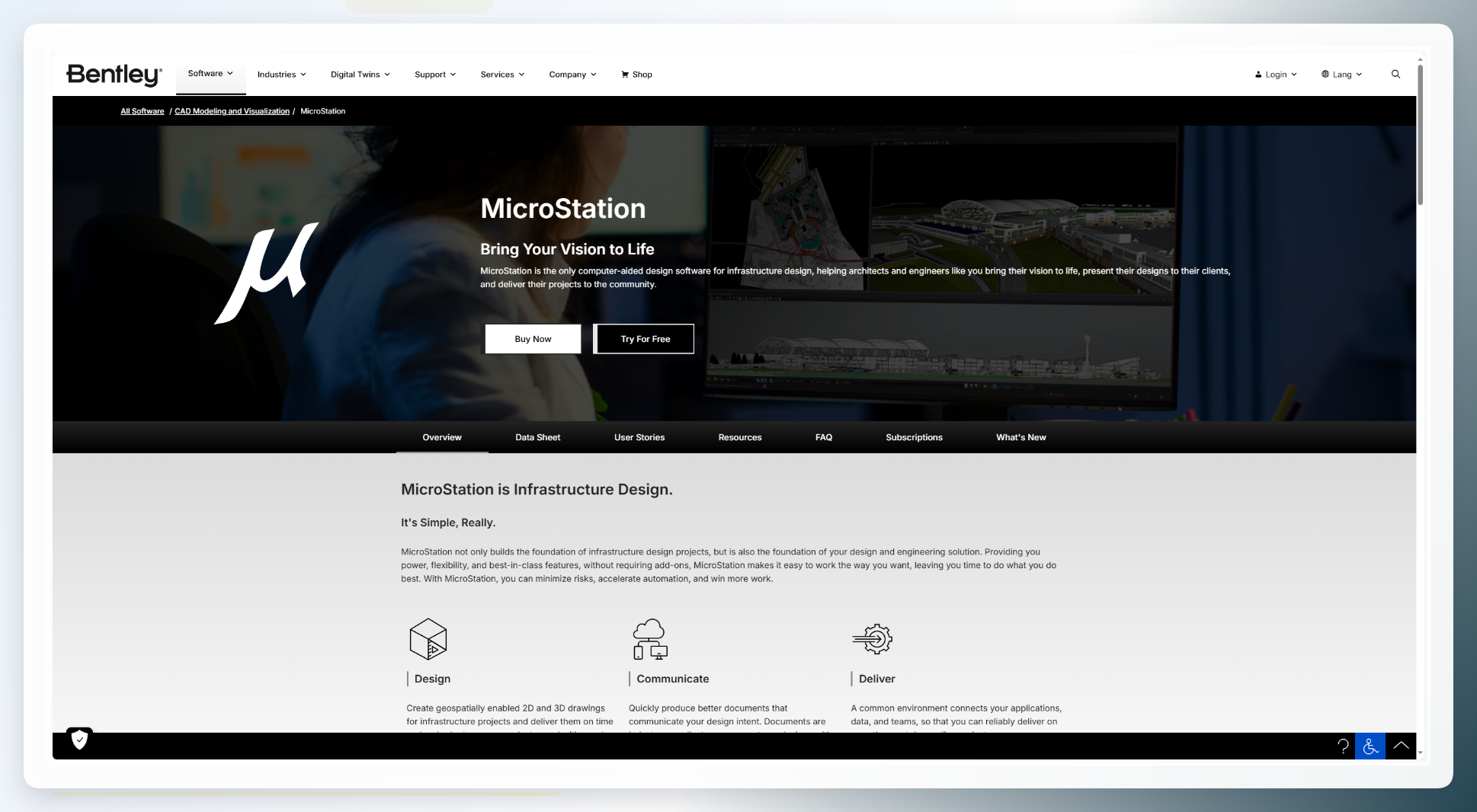Expand the Company menu
This screenshot has height=812, width=1477.
pyautogui.click(x=572, y=75)
